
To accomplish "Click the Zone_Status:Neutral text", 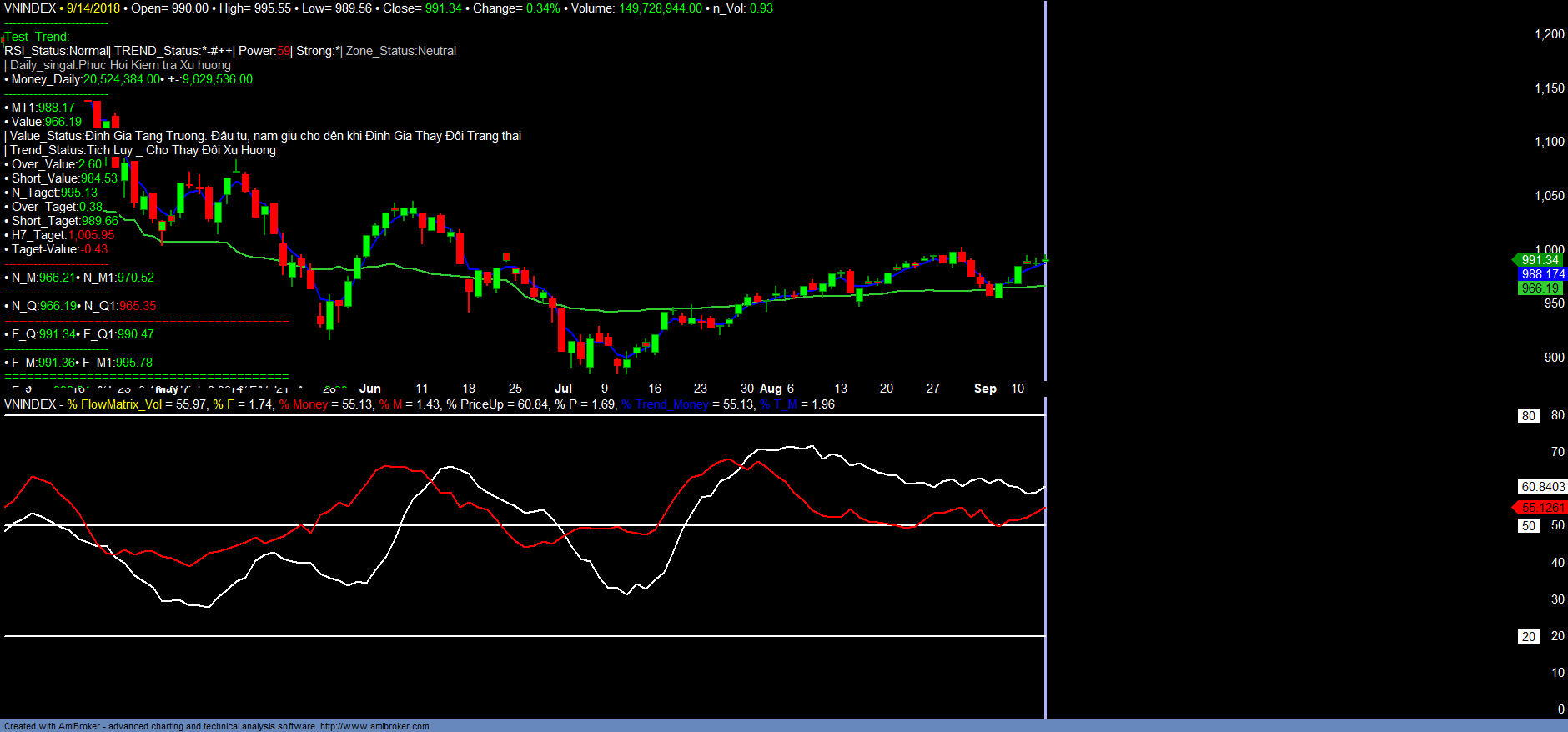I will tap(401, 51).
